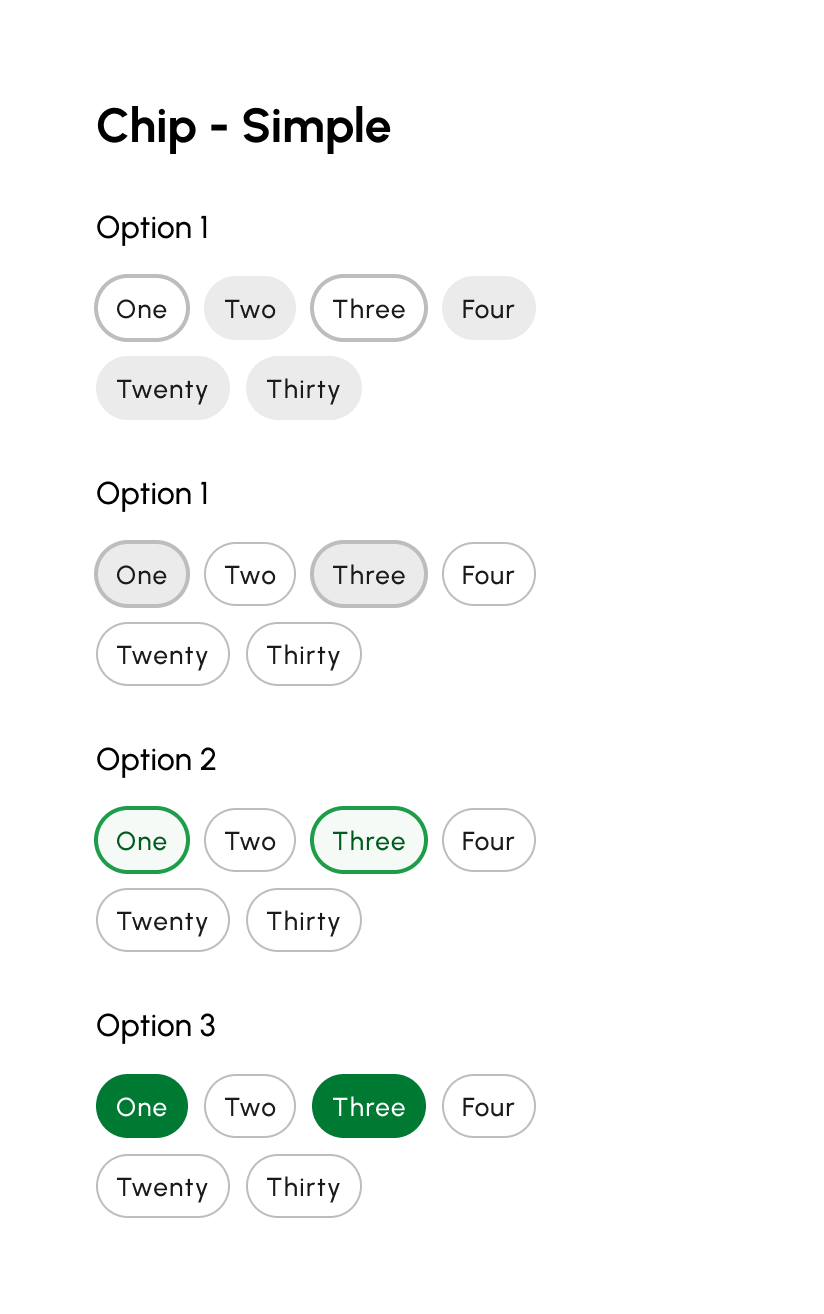Deselect green-outlined Three chip under Option 2

[369, 840]
